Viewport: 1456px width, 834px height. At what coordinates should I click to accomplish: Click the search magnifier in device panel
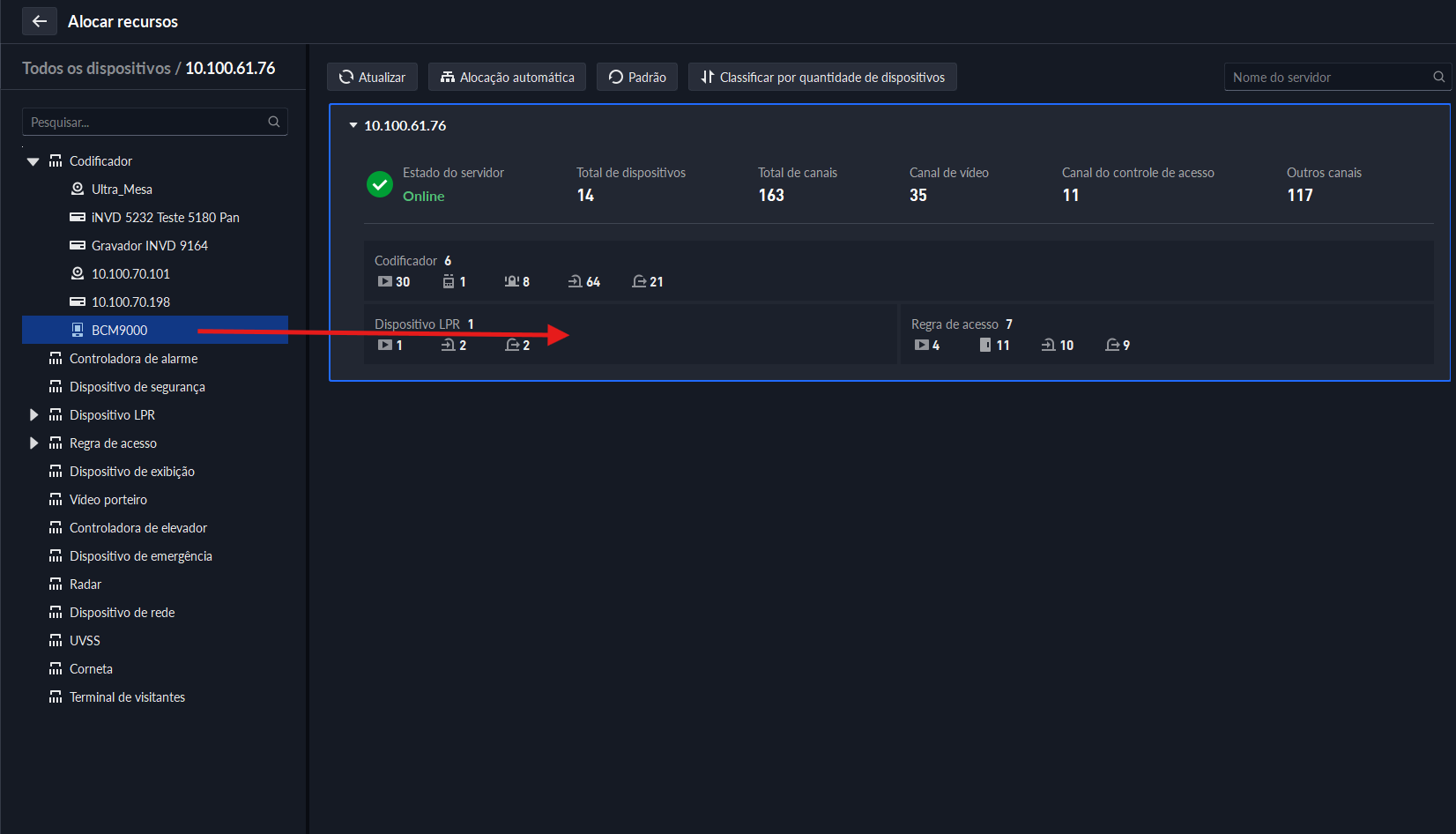coord(274,122)
